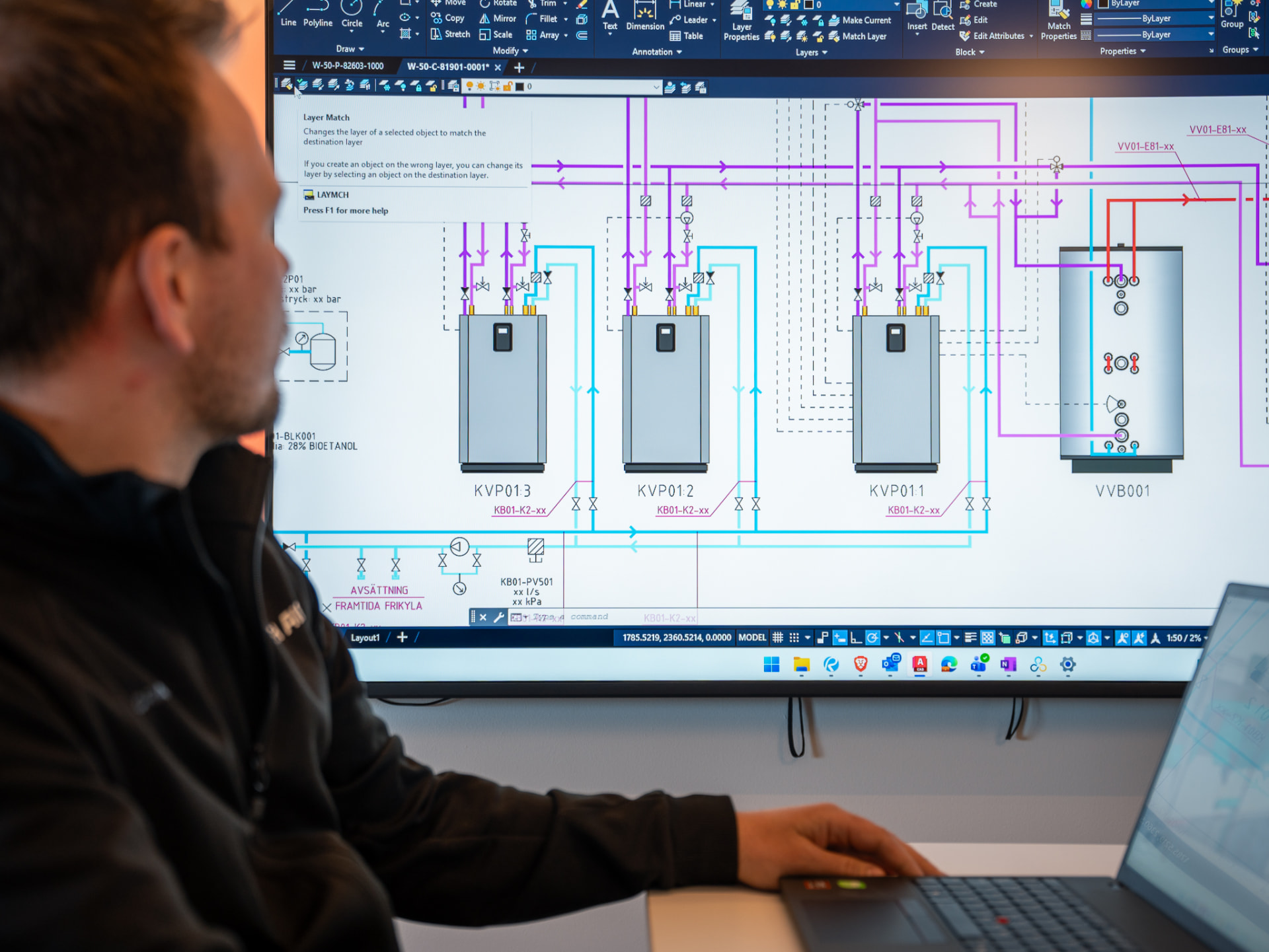Close the command line window

pos(483,617)
